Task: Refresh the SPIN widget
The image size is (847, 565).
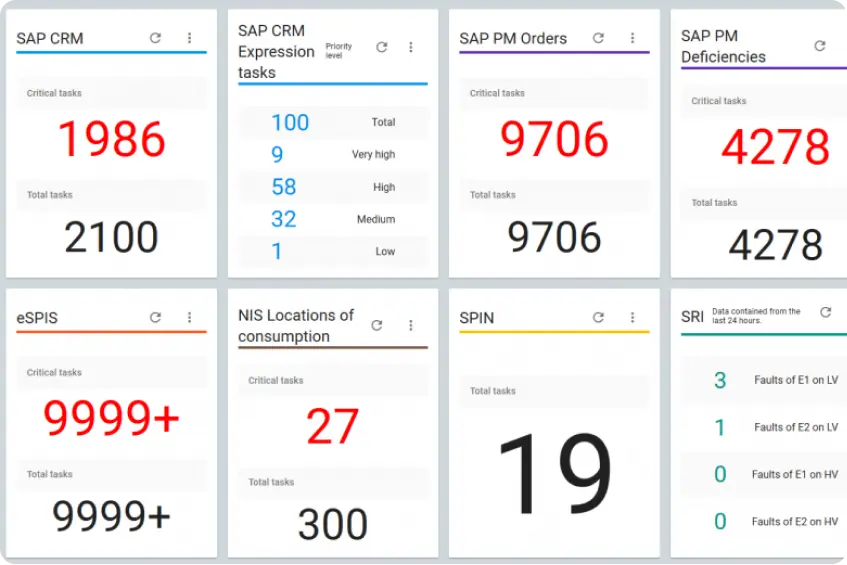Action: 598,317
